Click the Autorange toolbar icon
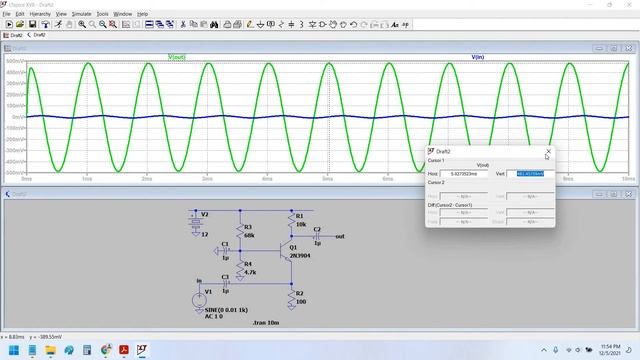Image resolution: width=640 pixels, height=360 pixels. click(x=126, y=24)
